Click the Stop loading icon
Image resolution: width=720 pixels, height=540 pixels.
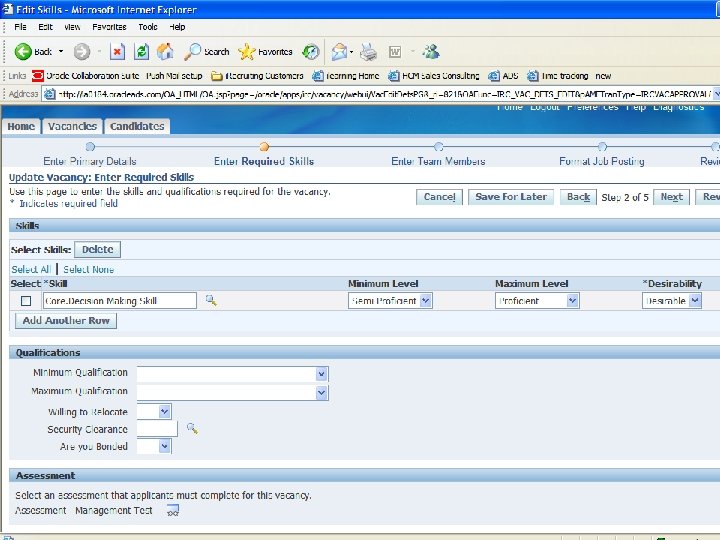tap(118, 51)
